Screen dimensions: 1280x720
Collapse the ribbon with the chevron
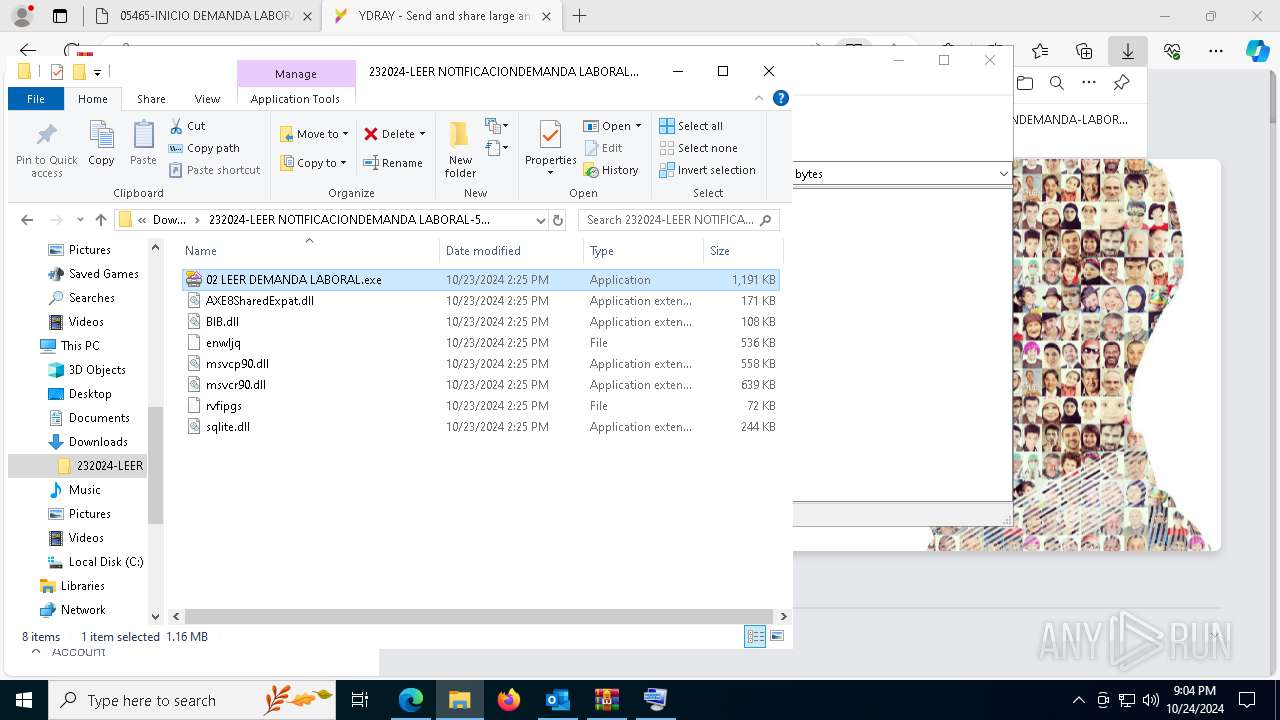(759, 98)
